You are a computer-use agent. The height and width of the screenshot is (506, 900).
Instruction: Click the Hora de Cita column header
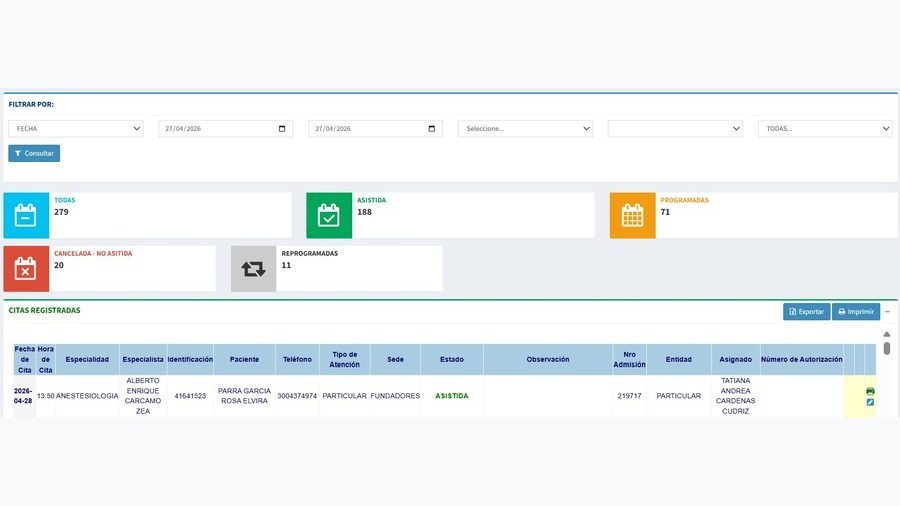pos(45,360)
